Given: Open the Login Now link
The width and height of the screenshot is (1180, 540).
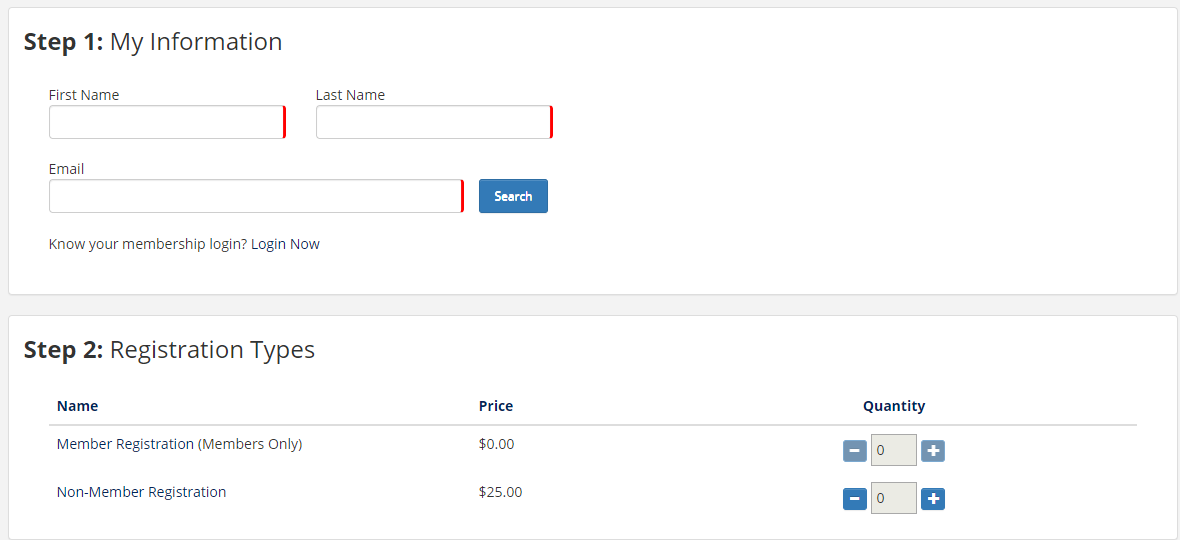Looking at the screenshot, I should (x=285, y=244).
